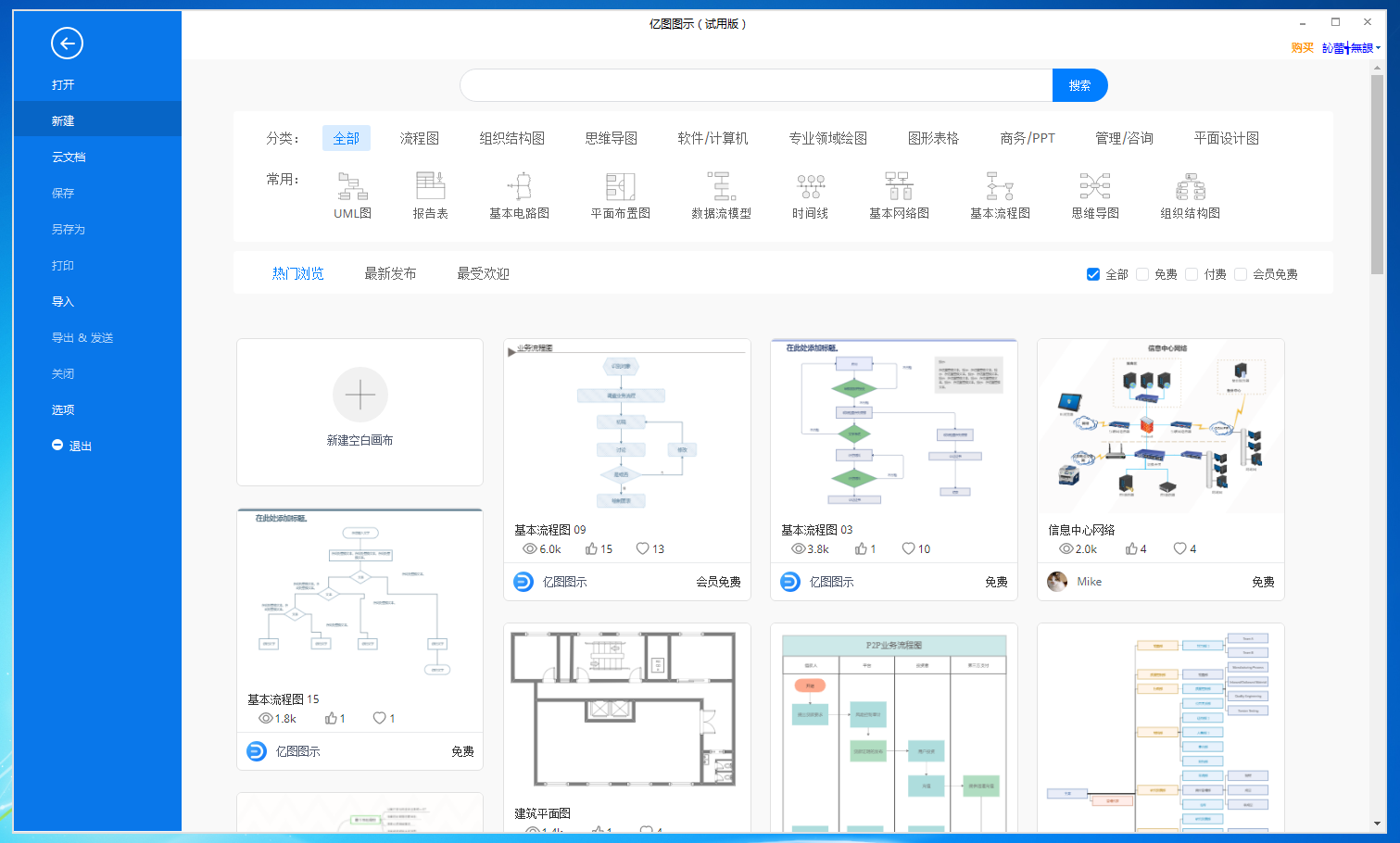Open the 建筑平面图 thumbnail
1400x843 pixels.
627,711
